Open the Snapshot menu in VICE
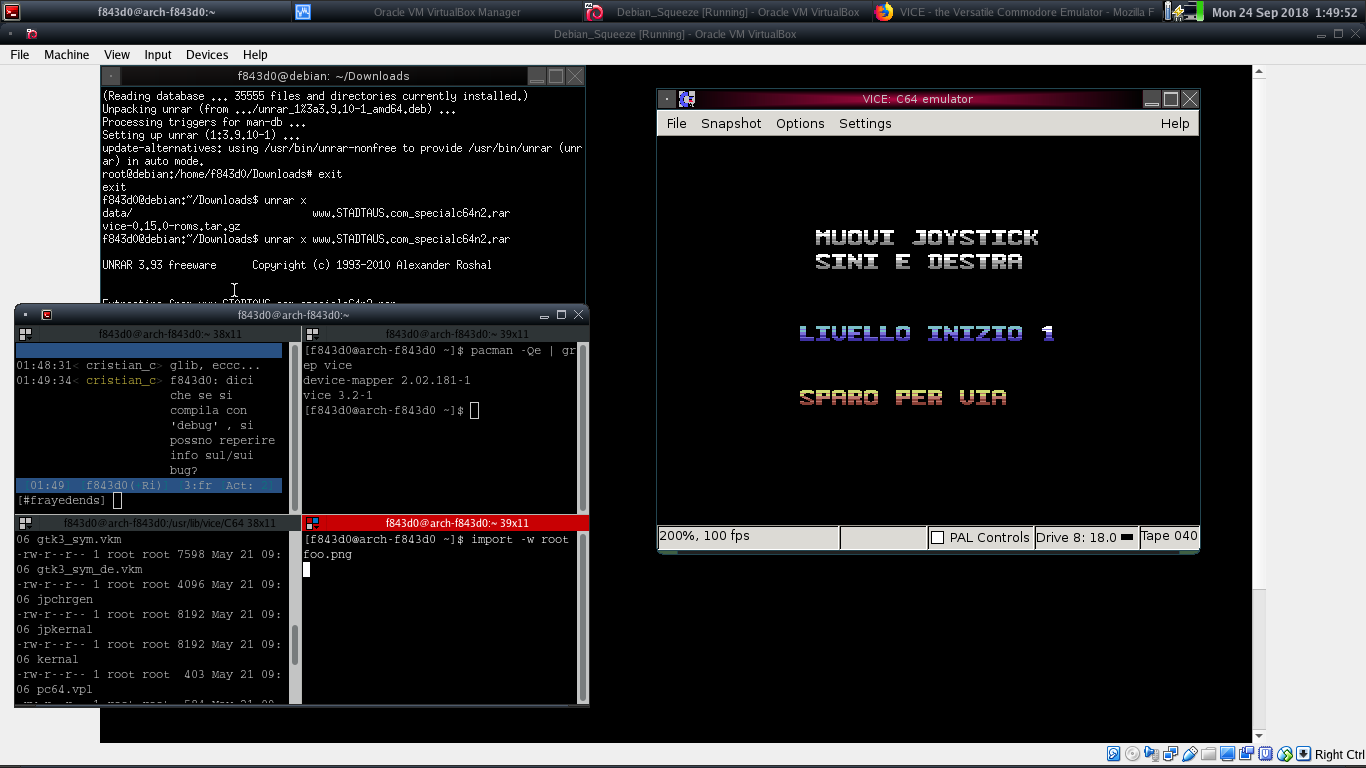 pyautogui.click(x=731, y=124)
